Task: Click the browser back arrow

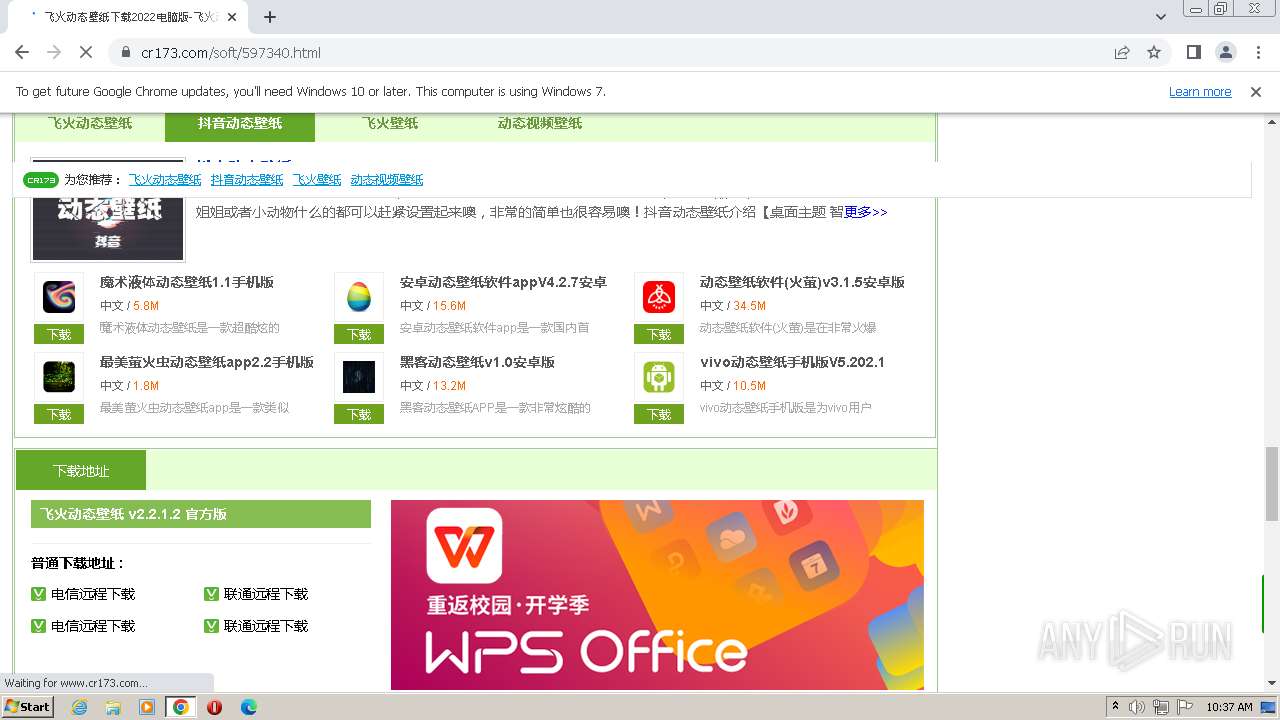Action: (22, 52)
